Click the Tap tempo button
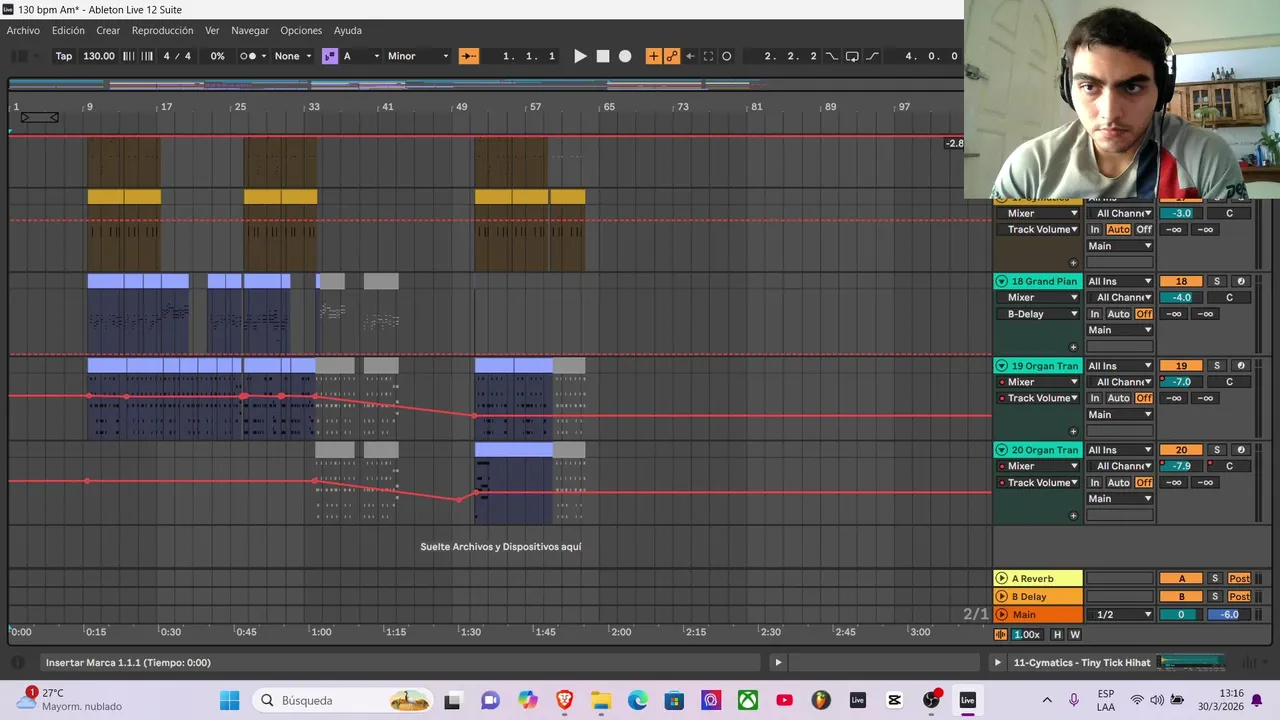 coord(64,56)
